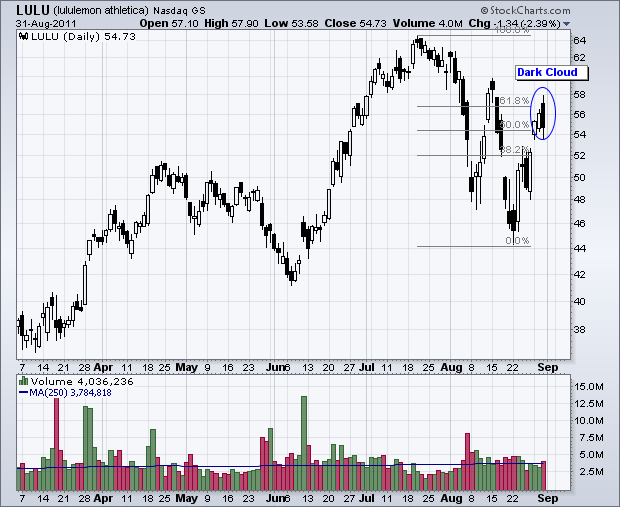Click Apr on the price chart date axis

click(103, 367)
